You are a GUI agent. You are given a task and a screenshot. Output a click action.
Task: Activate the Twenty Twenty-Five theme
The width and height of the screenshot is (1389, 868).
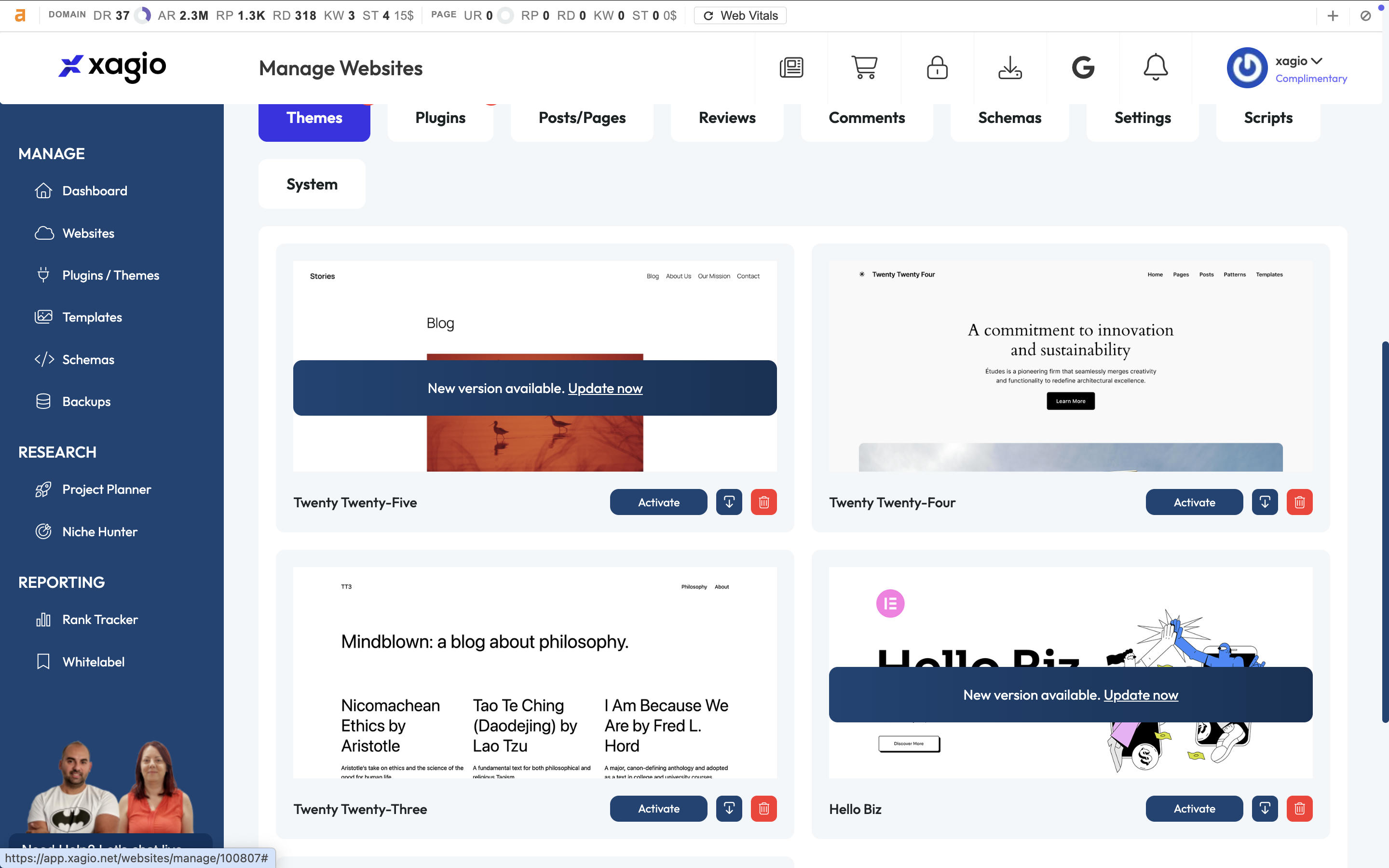658,502
